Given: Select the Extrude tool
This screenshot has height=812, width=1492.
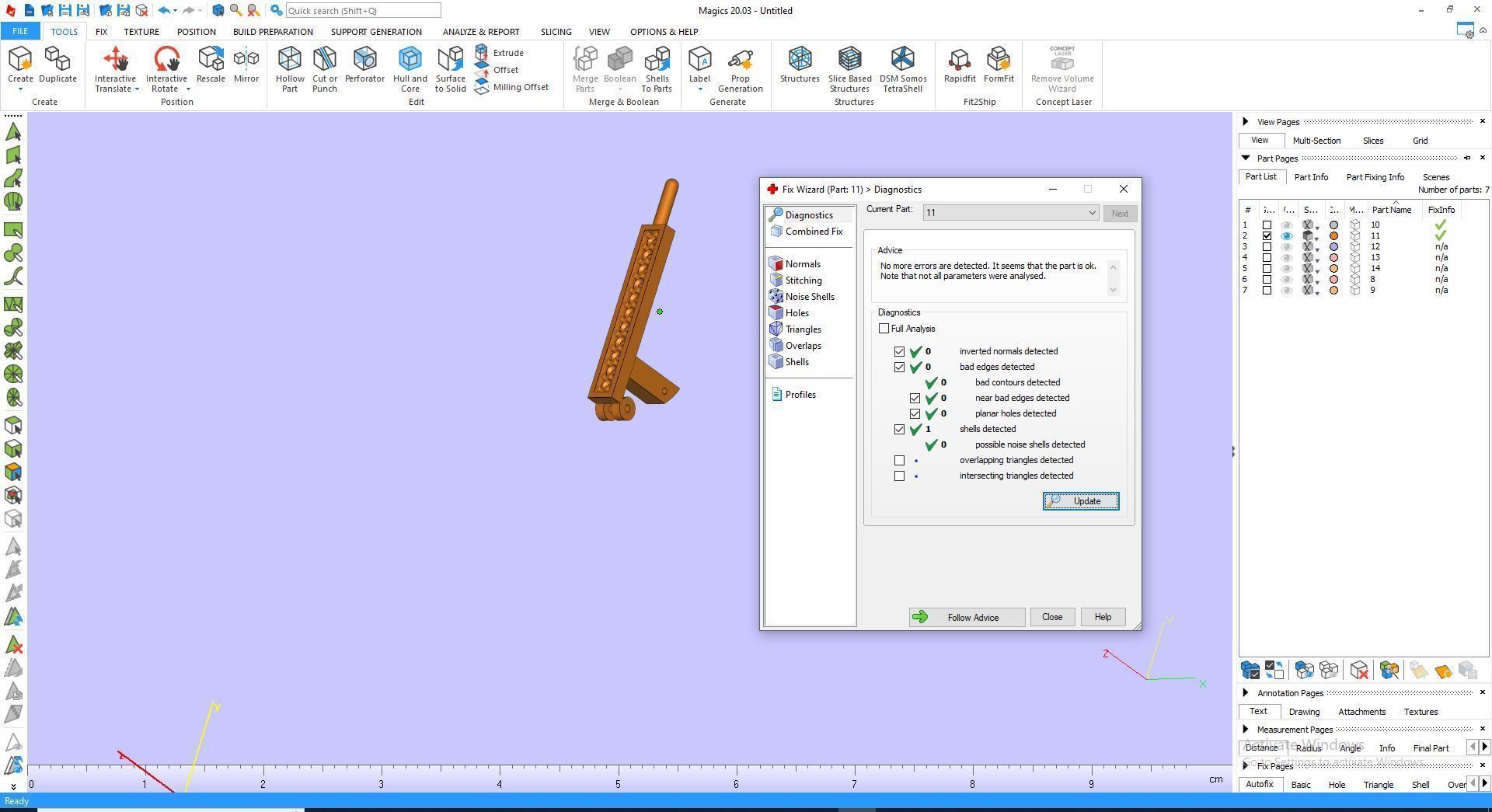Looking at the screenshot, I should pos(500,53).
